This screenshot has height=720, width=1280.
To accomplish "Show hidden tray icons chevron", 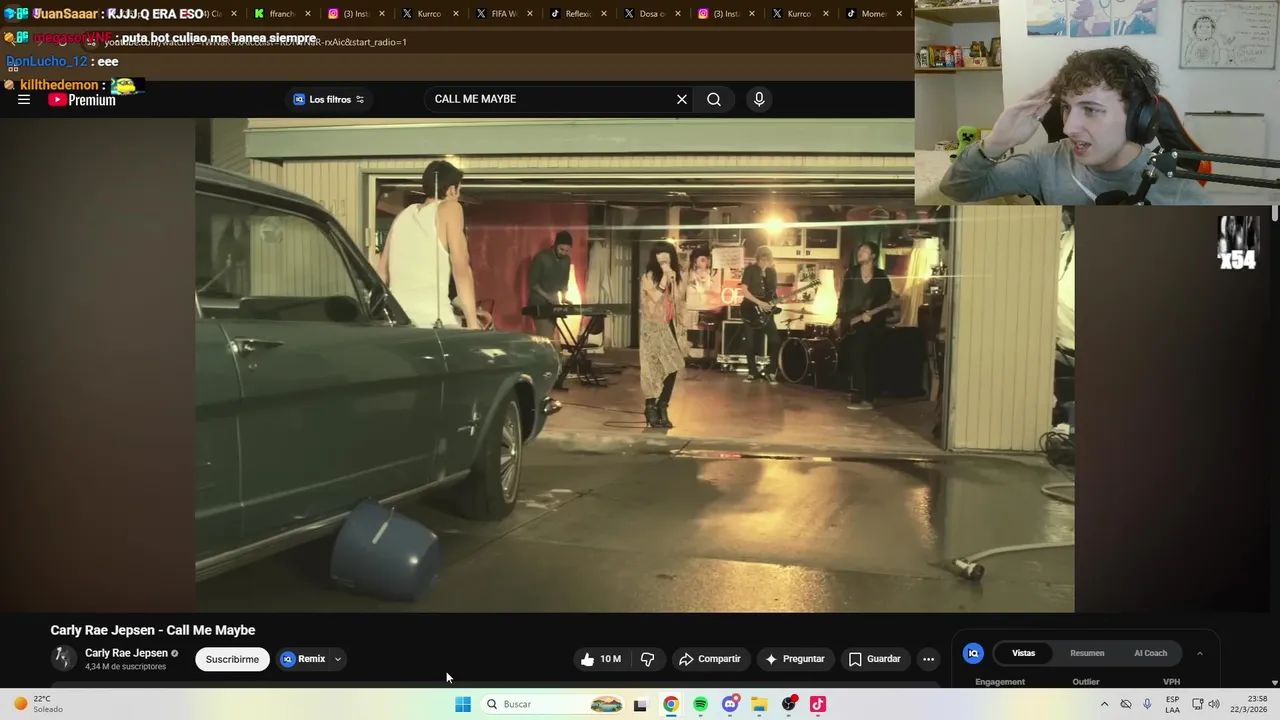I will [x=1104, y=704].
